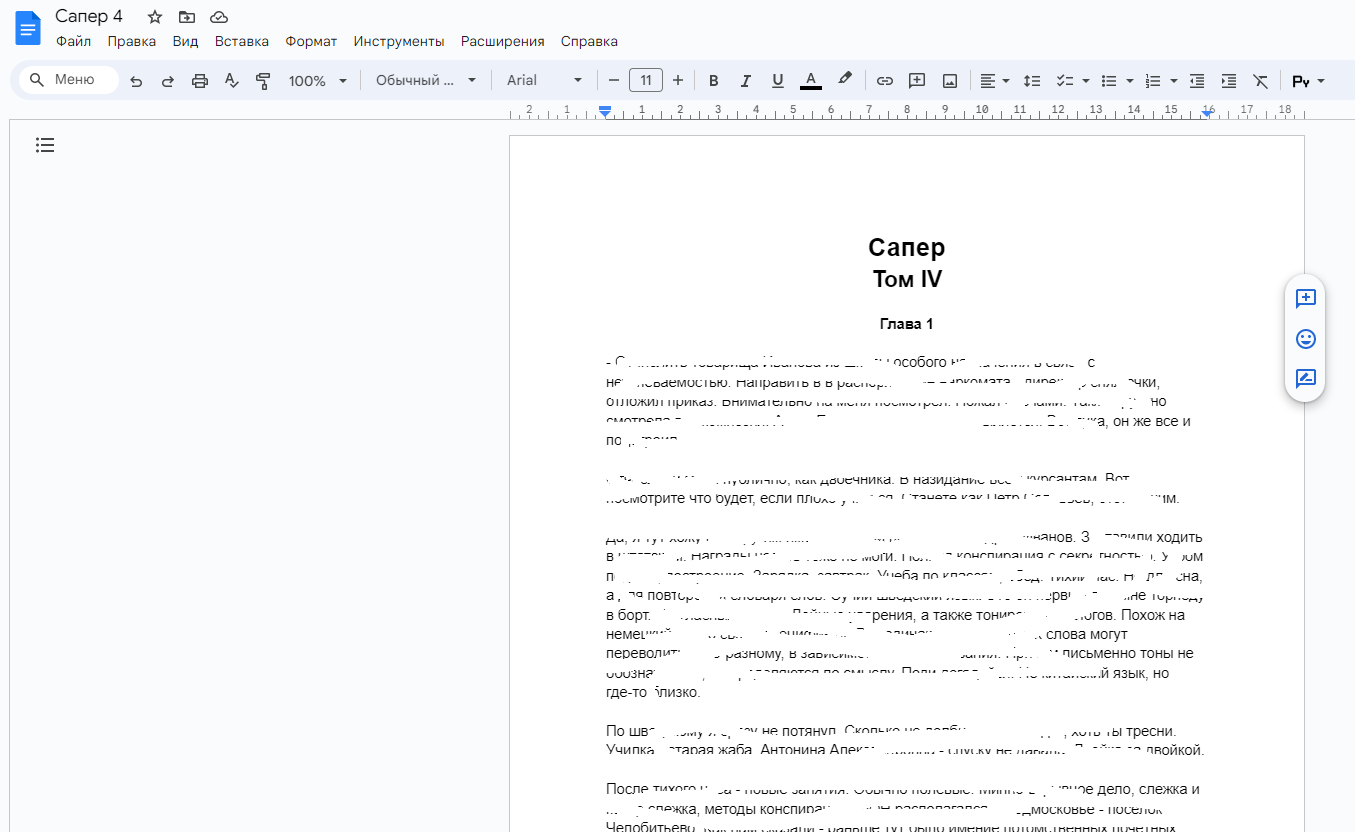Select the paint format roller tool
1355x832 pixels.
[263, 81]
